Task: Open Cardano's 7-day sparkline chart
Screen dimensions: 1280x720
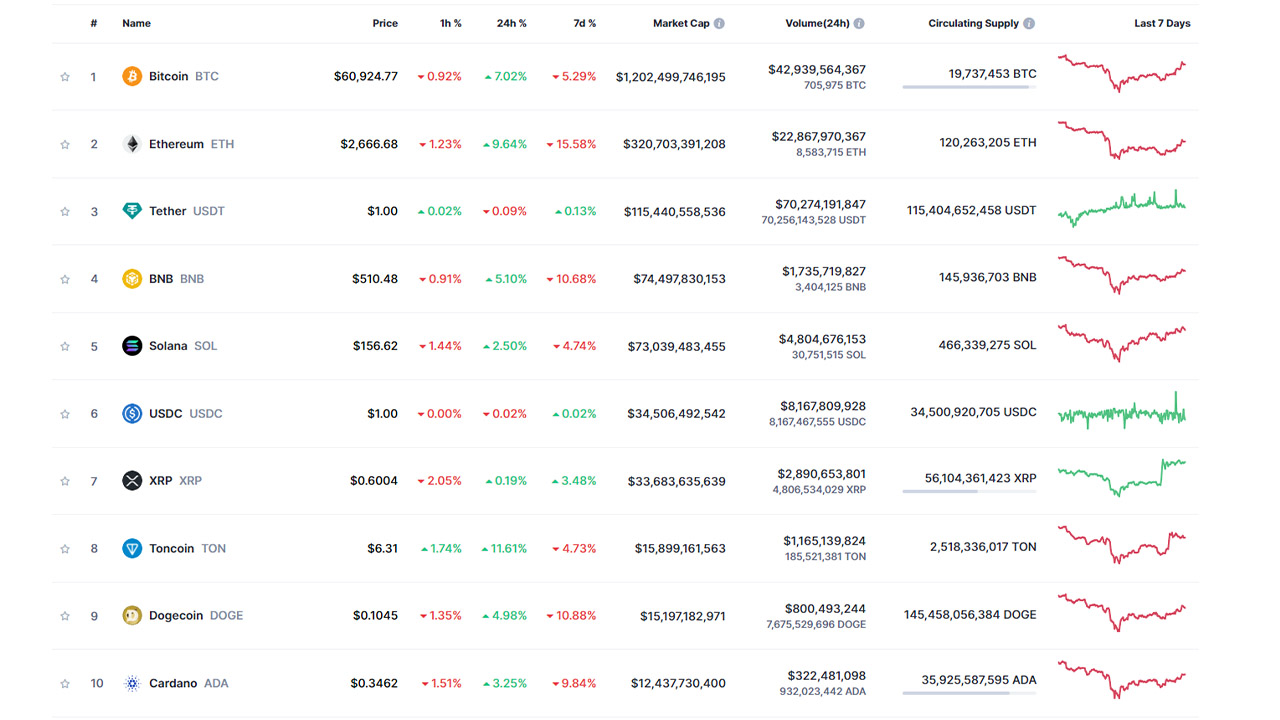Action: (1122, 679)
